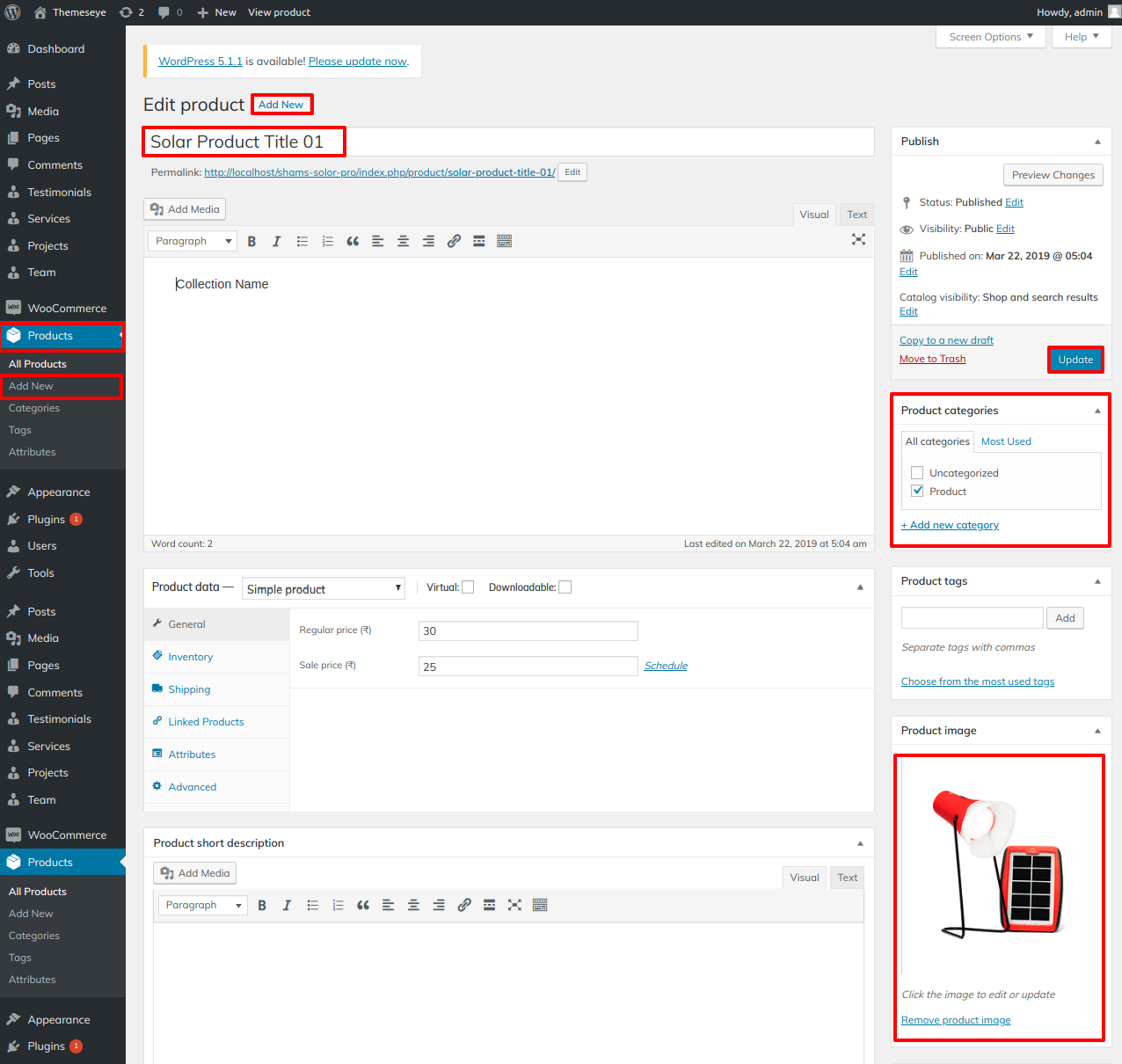Open the toolbar toggle icon in main editor
1122x1064 pixels.
tap(504, 242)
